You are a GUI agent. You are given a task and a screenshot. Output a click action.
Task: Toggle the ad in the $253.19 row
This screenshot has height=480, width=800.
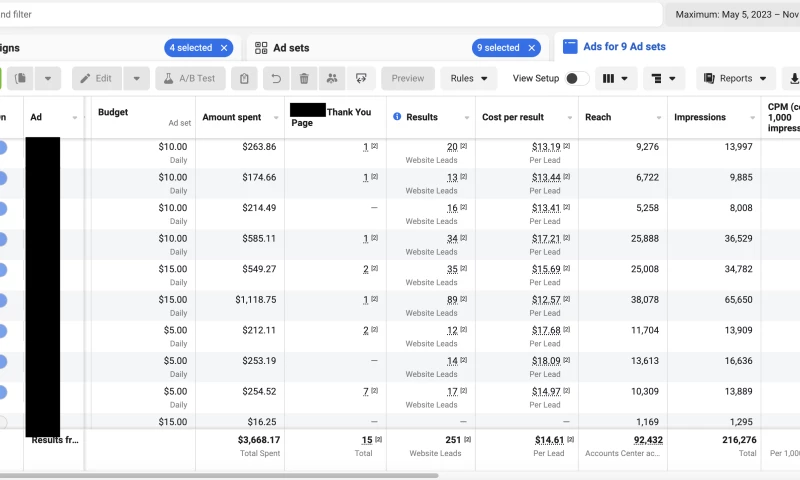2,362
